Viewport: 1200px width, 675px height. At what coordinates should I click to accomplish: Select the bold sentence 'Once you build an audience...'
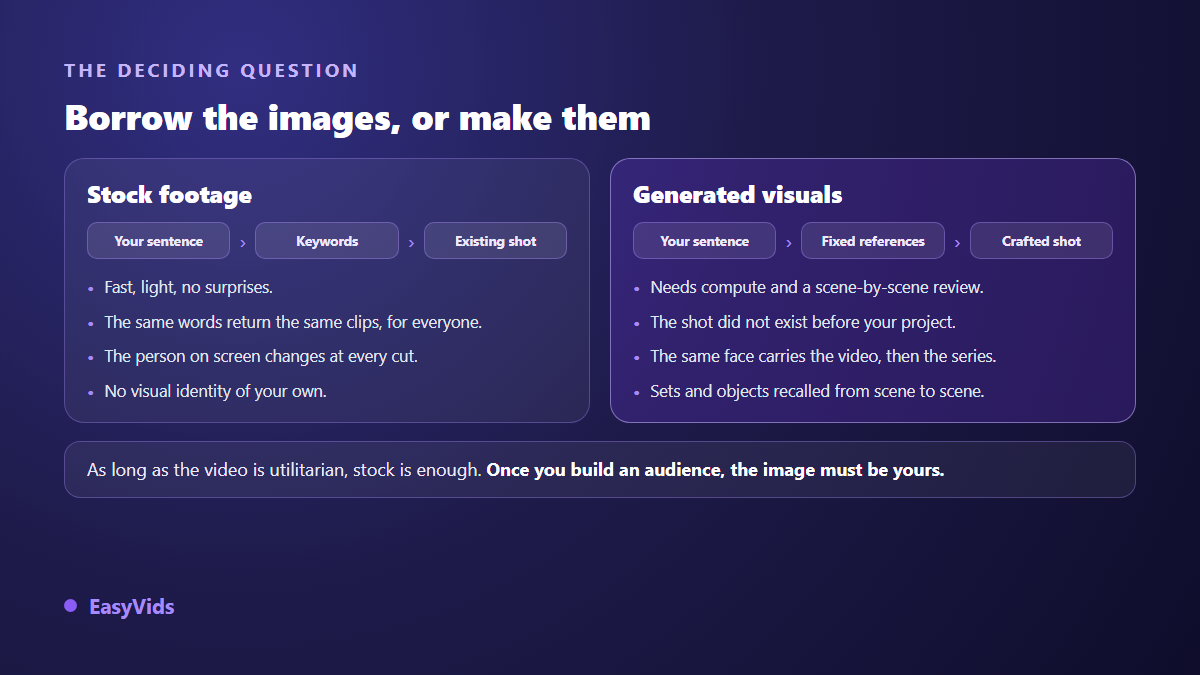click(715, 470)
